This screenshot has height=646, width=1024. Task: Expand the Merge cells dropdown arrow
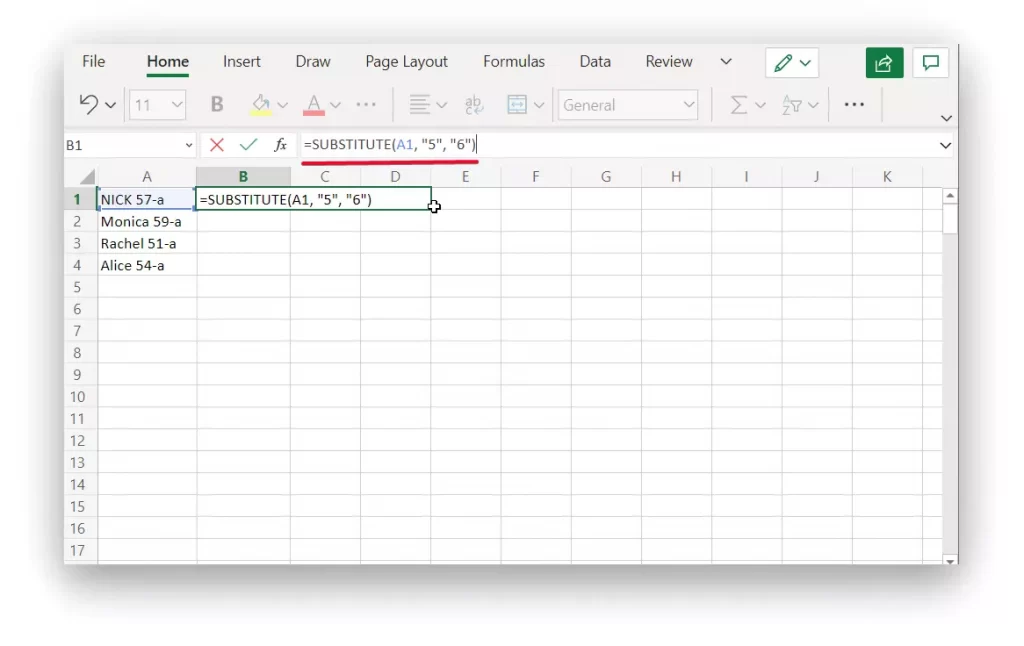[539, 105]
